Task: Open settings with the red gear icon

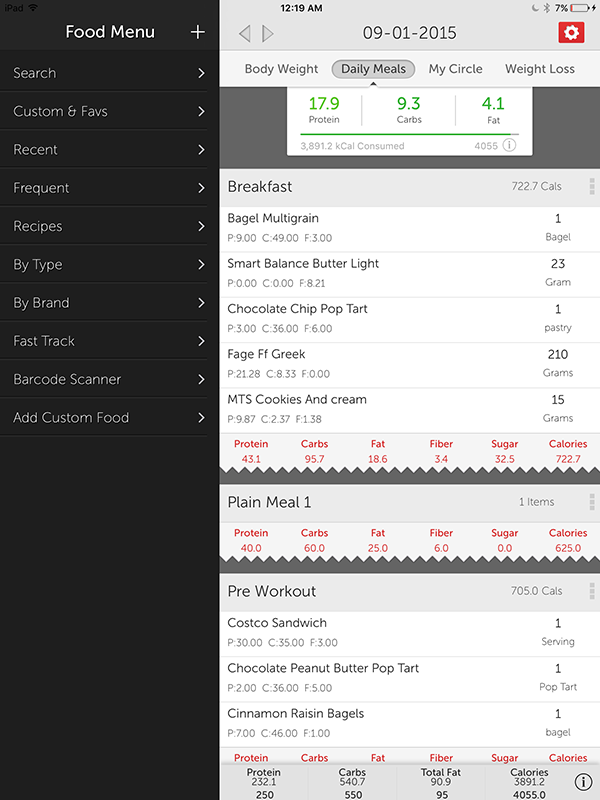Action: point(570,33)
